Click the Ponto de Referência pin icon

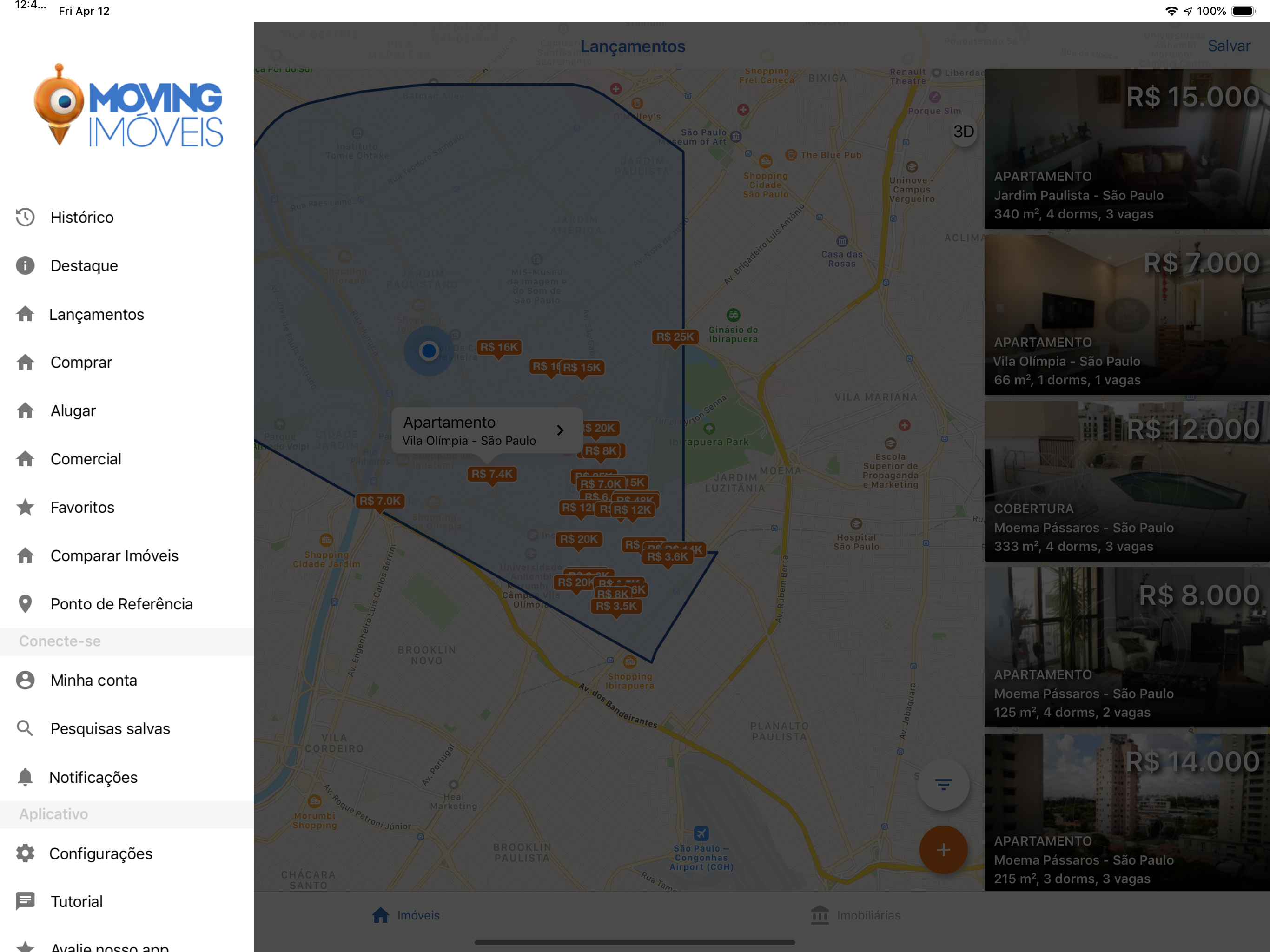coord(25,603)
